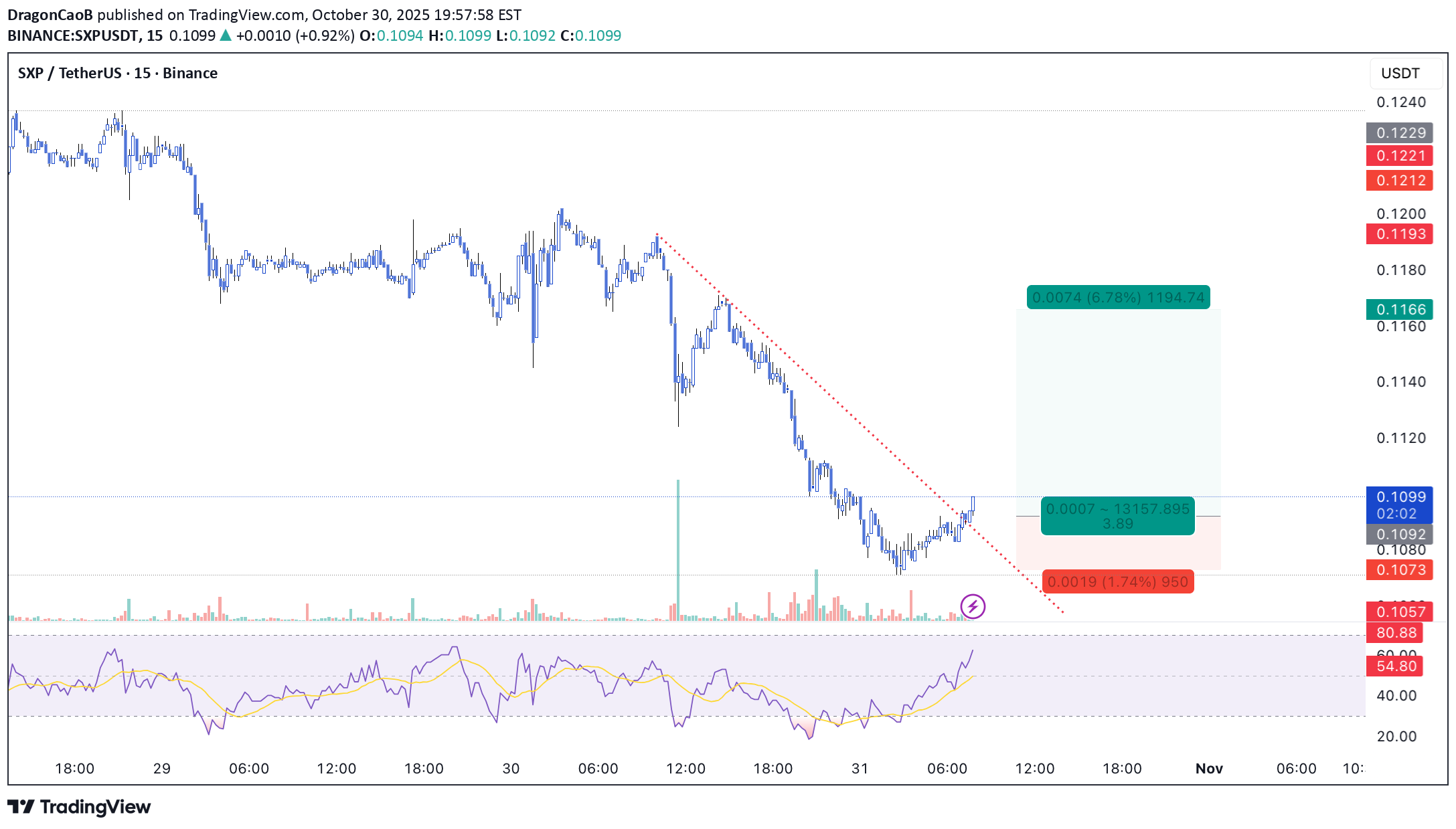The image size is (1456, 829).
Task: Click the red 0.1073 price axis label
Action: tap(1400, 570)
